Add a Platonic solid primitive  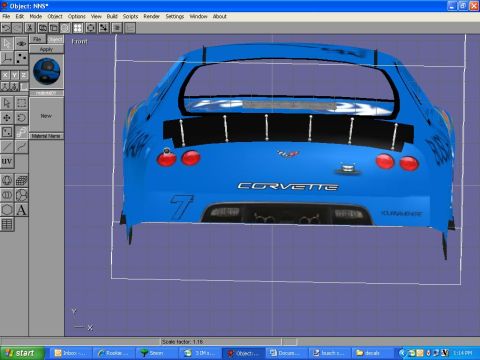[21, 195]
